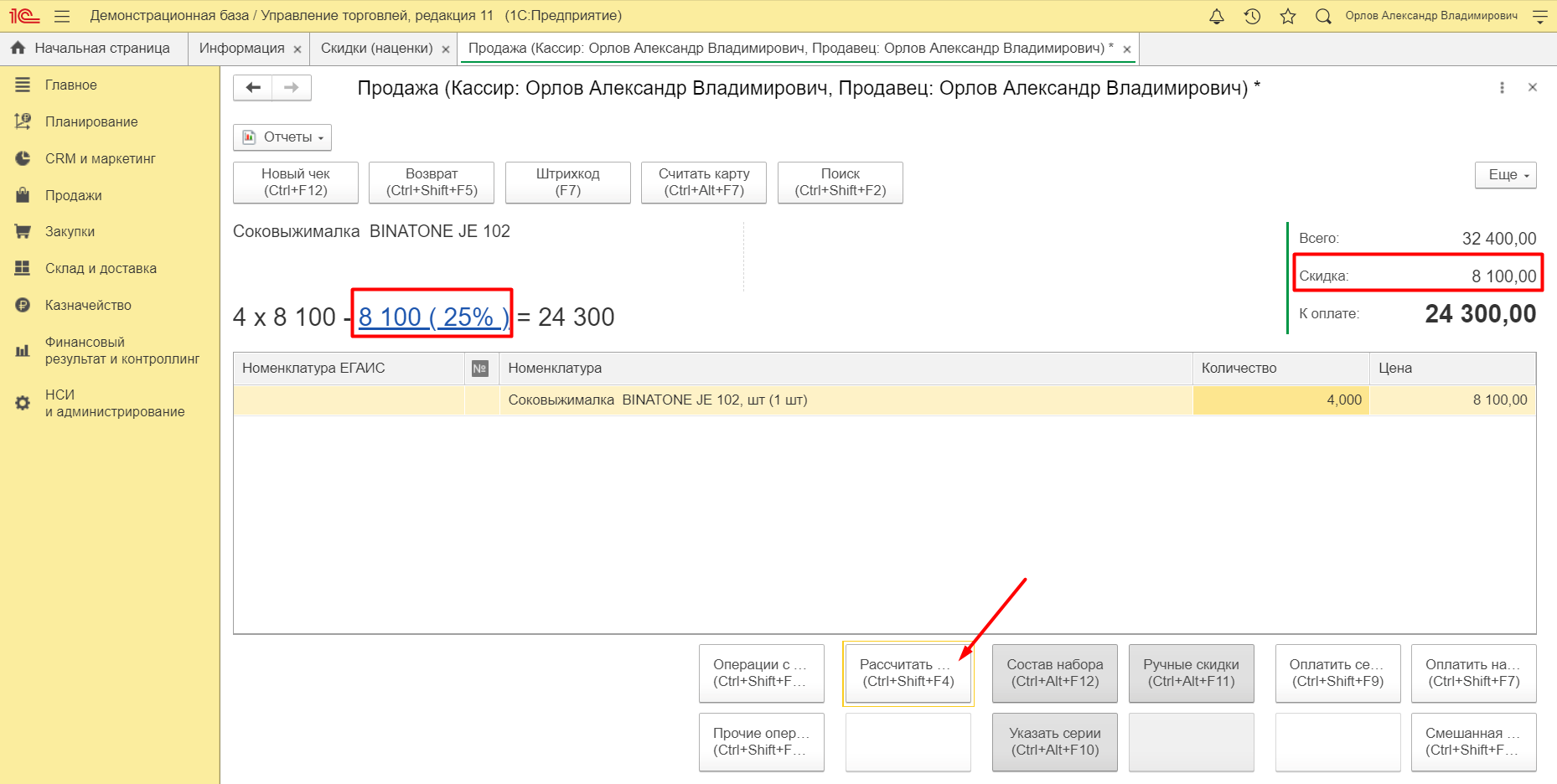The width and height of the screenshot is (1557, 784).
Task: Open the form's three-dot options menu
Action: pos(1502,87)
